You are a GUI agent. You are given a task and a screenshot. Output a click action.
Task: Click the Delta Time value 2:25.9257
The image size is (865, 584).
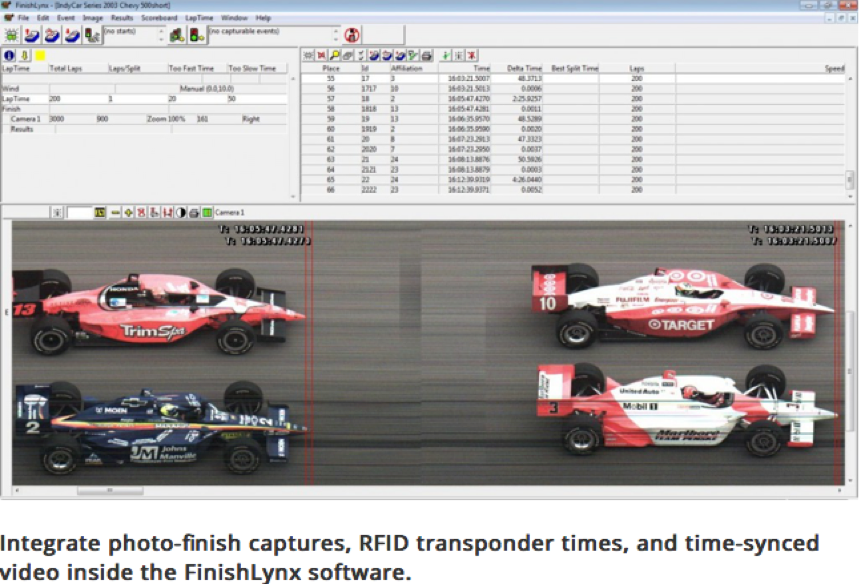pos(527,99)
